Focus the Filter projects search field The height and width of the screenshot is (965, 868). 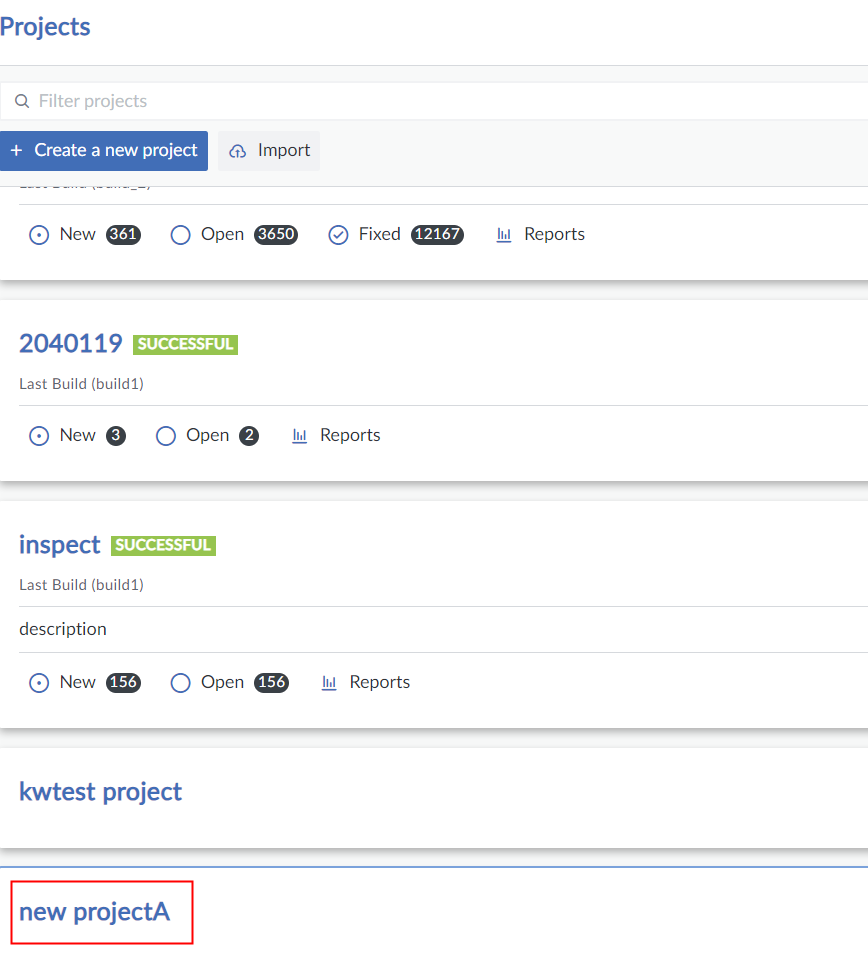[400, 101]
